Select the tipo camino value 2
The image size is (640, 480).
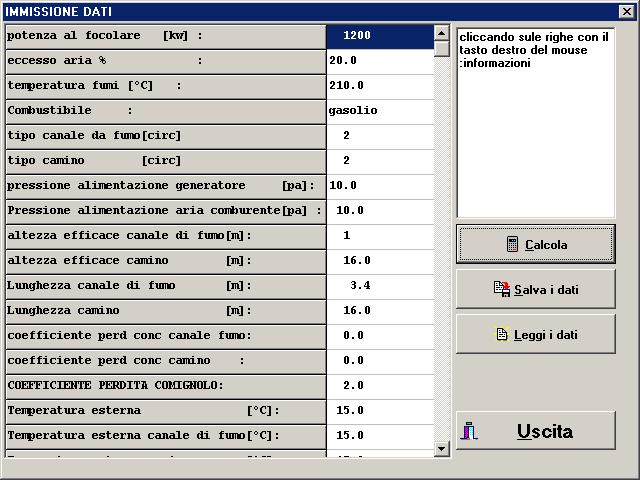coord(380,161)
